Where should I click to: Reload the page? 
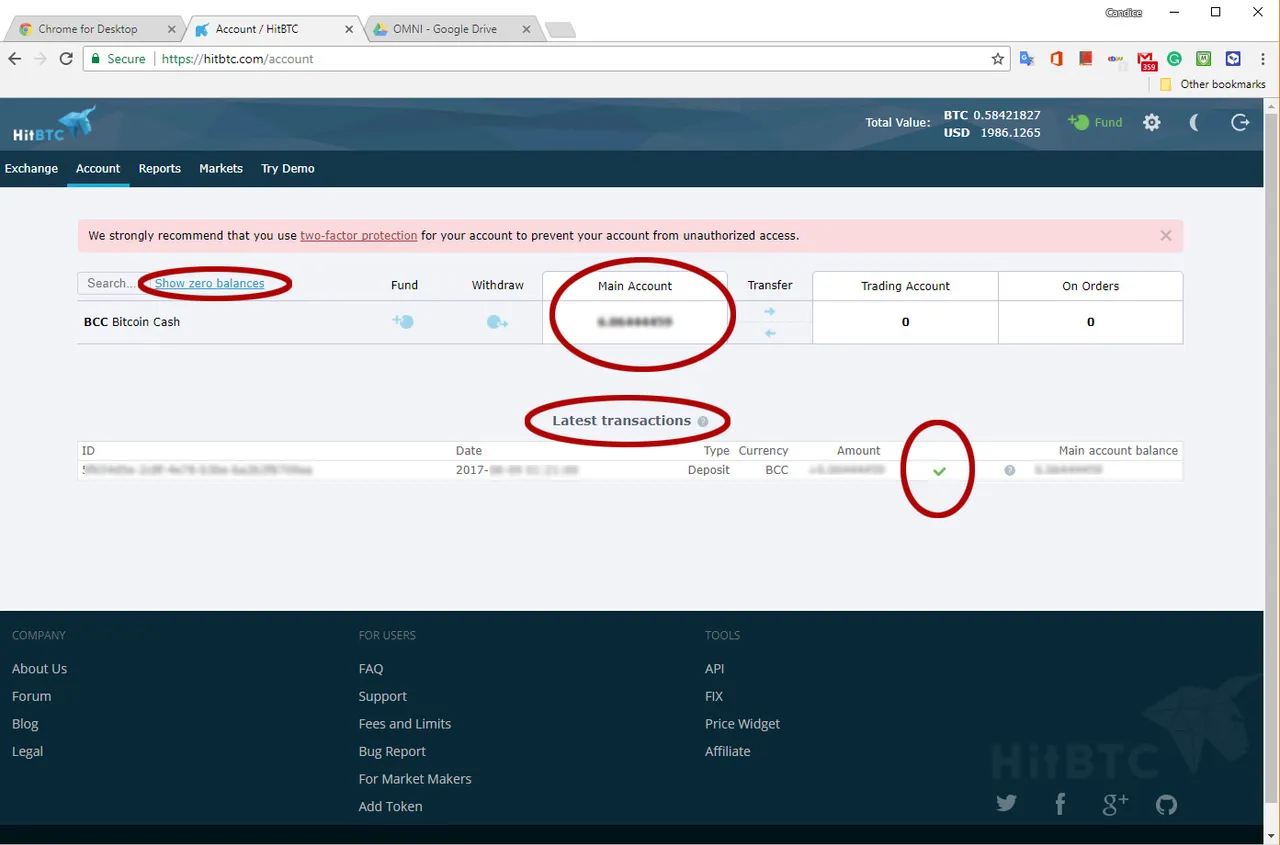pos(66,59)
